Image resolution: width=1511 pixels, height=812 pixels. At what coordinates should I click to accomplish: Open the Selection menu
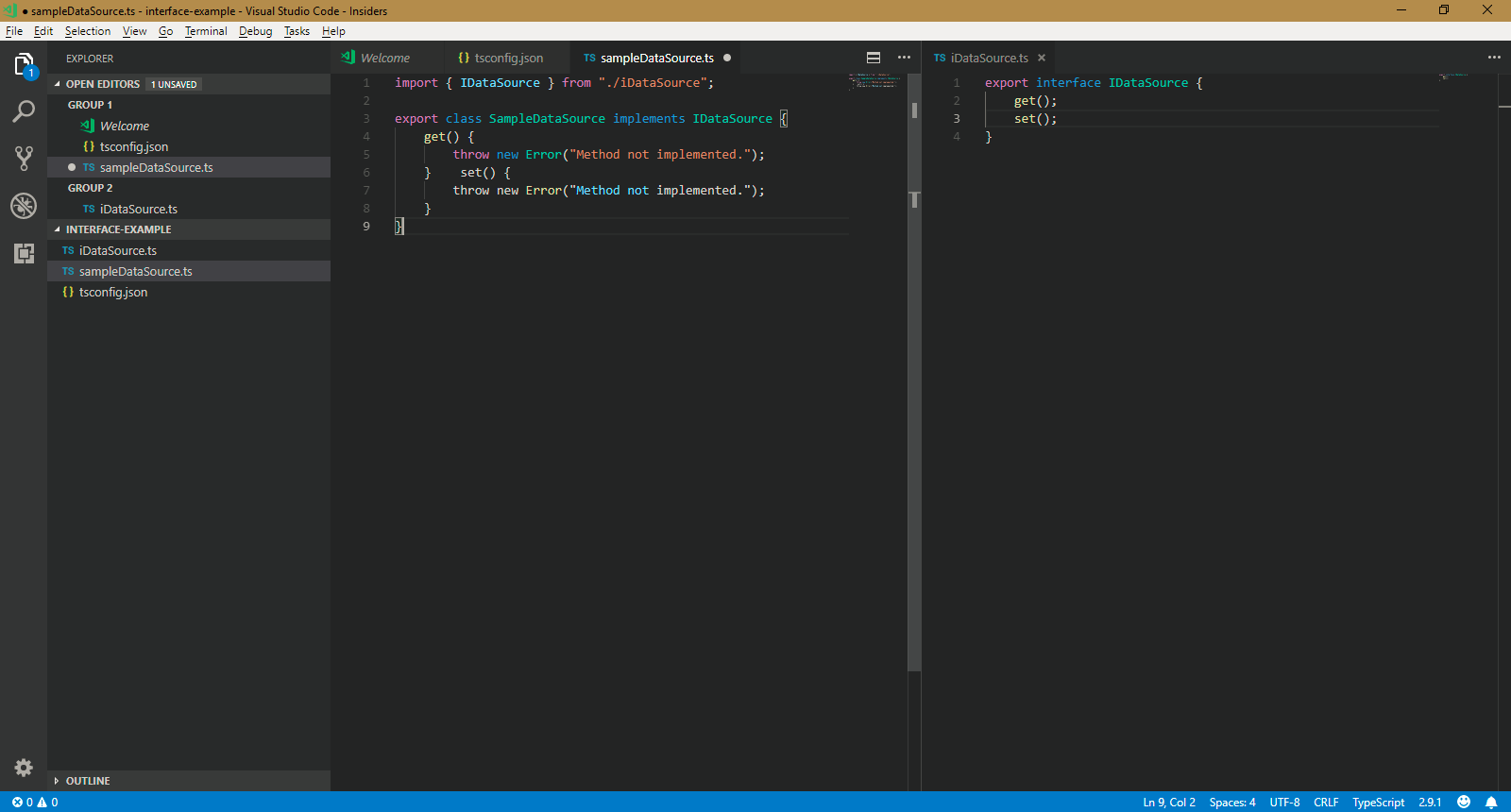88,31
